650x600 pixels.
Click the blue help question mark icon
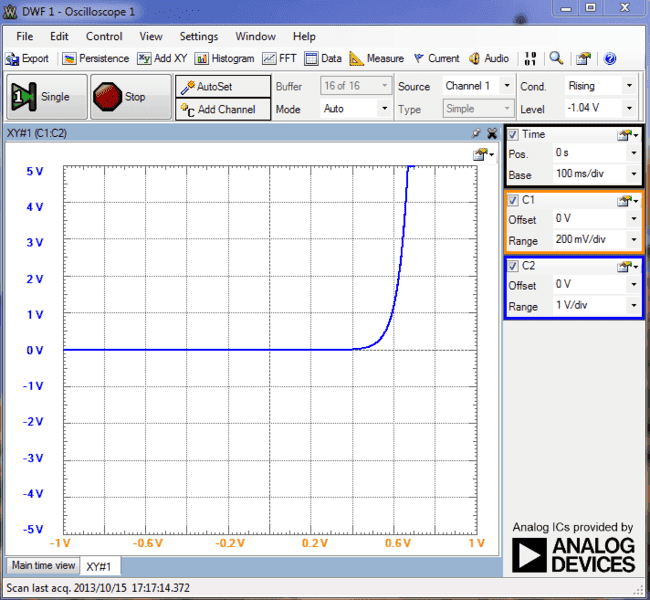point(610,59)
